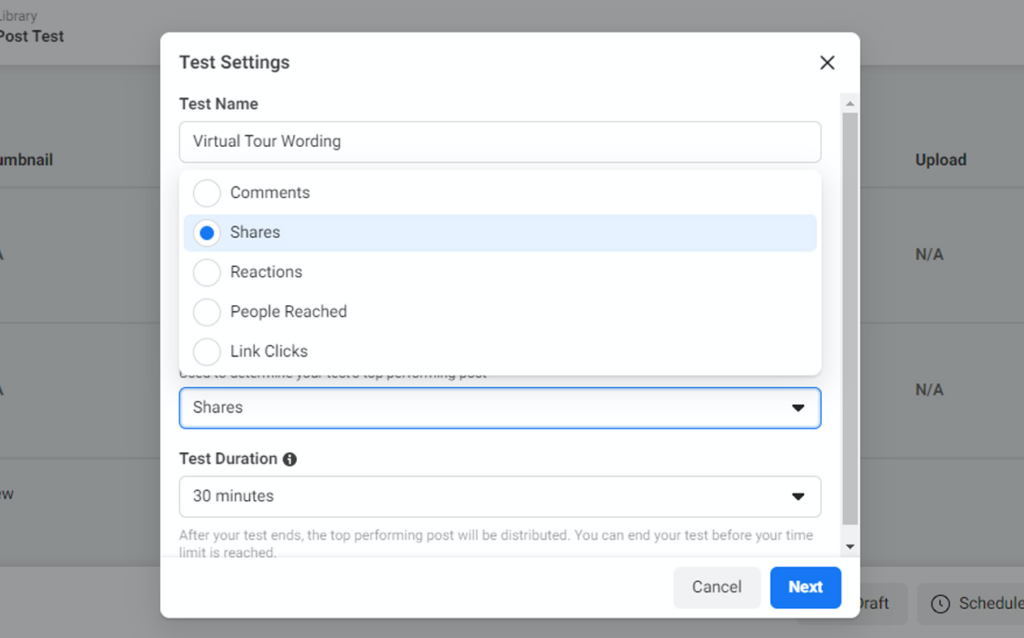Click the info icon next to Test Duration
The image size is (1024, 638).
[x=290, y=458]
